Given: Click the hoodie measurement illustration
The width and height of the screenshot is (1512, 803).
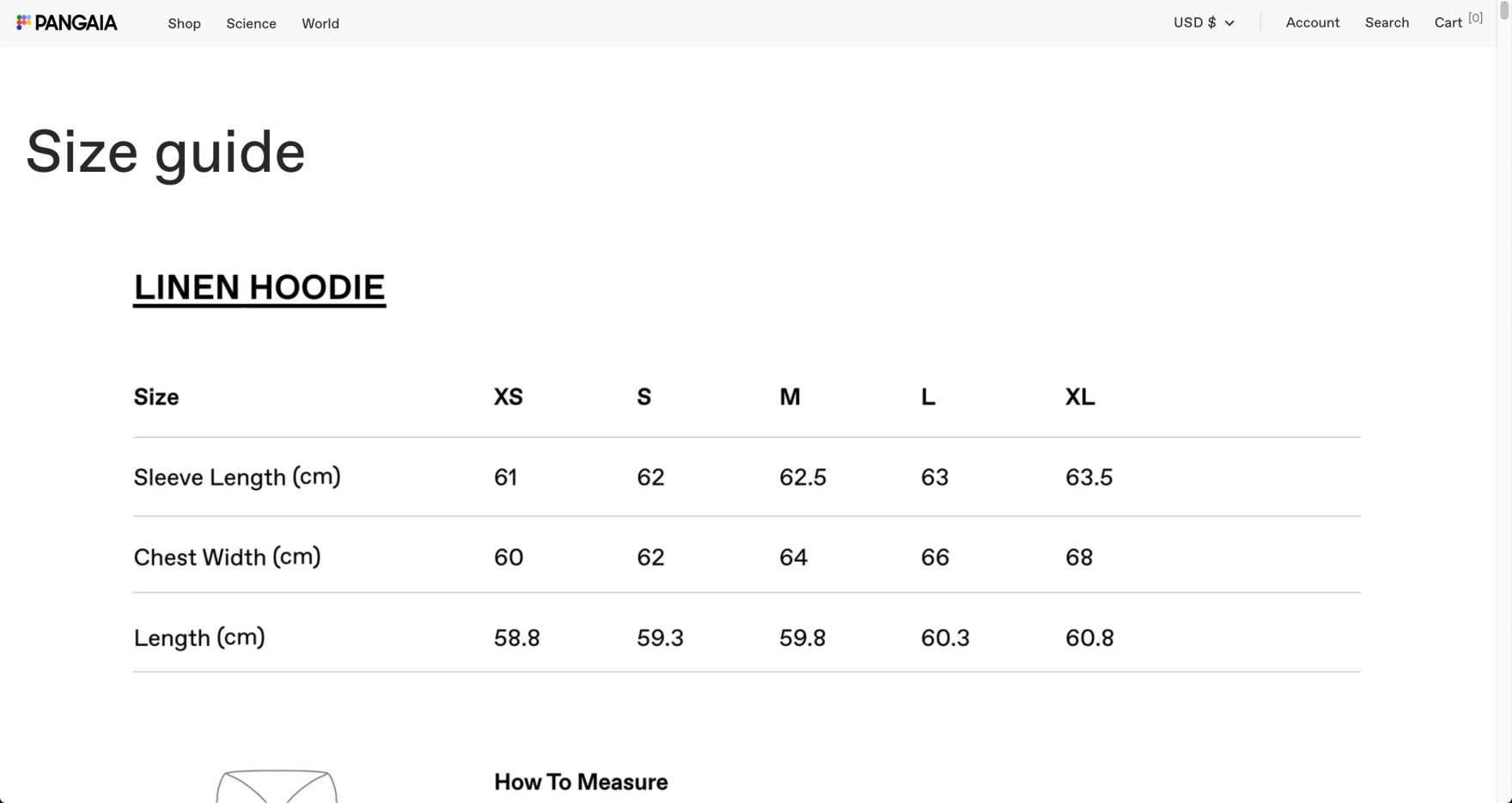Looking at the screenshot, I should point(277,786).
